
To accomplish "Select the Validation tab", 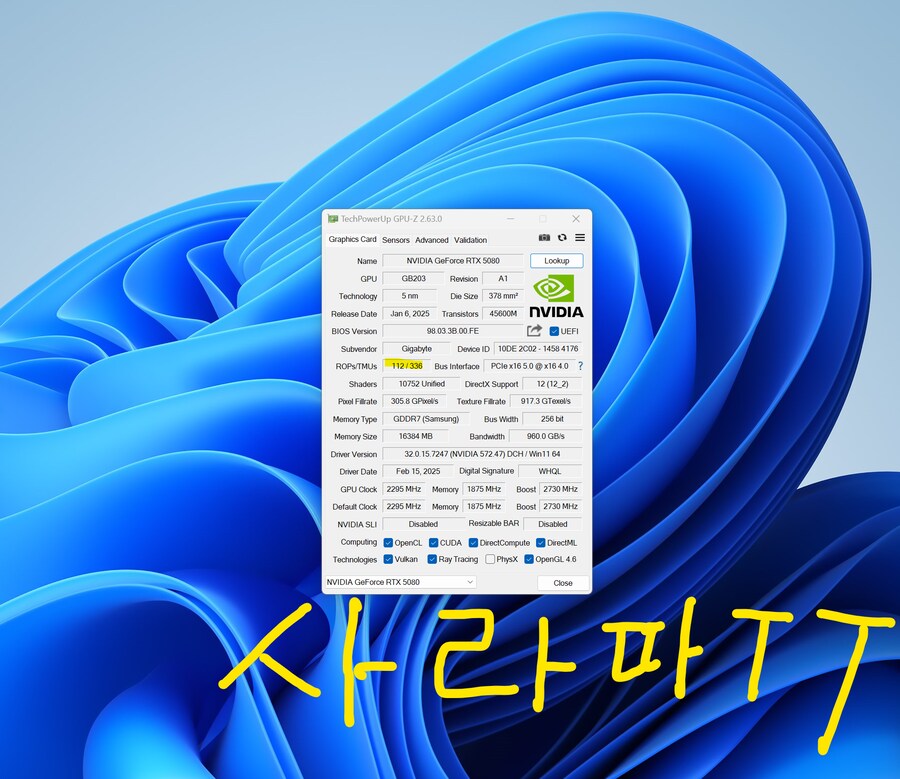I will pyautogui.click(x=470, y=239).
